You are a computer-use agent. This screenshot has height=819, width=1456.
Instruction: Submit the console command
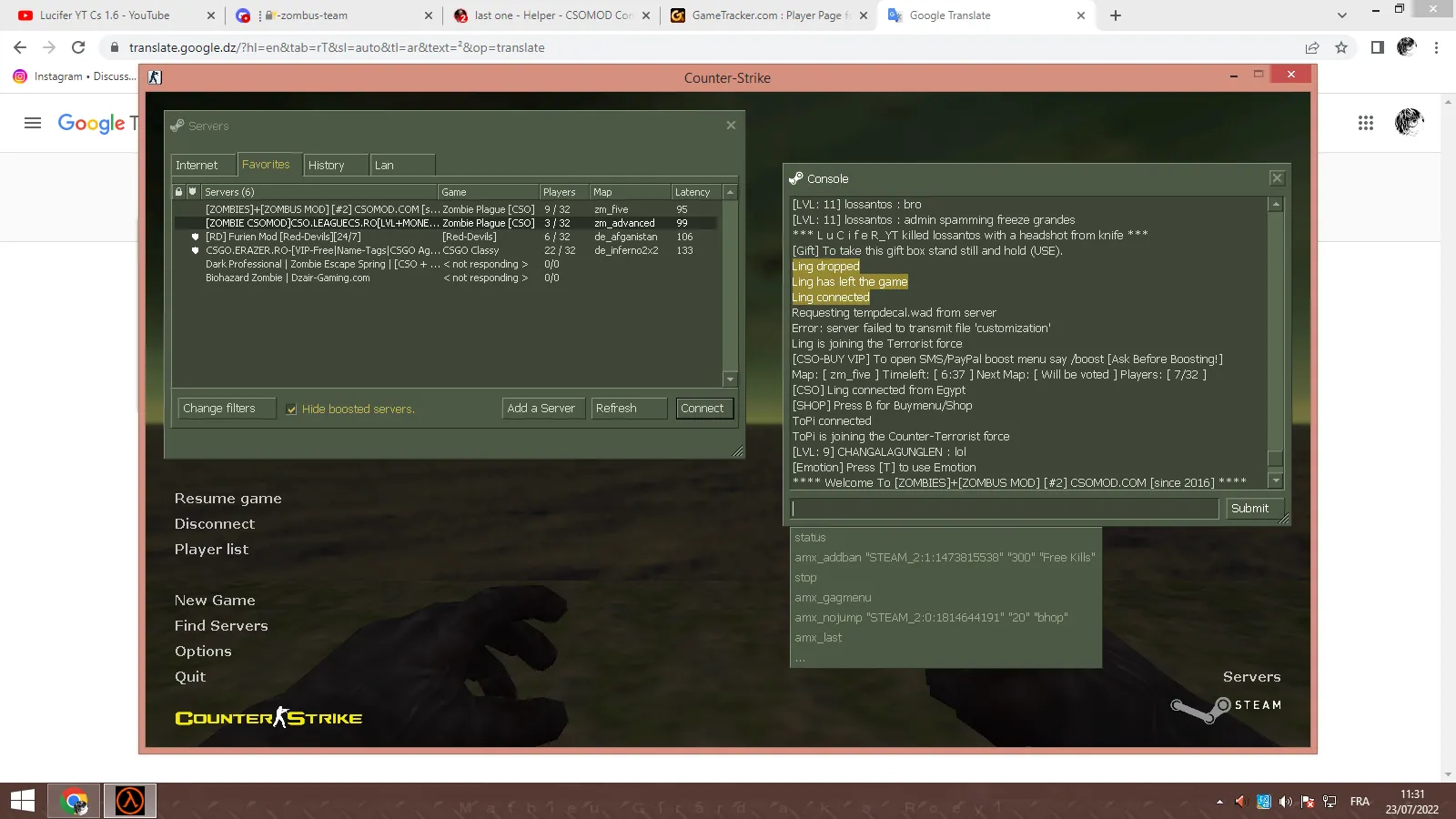(1254, 509)
